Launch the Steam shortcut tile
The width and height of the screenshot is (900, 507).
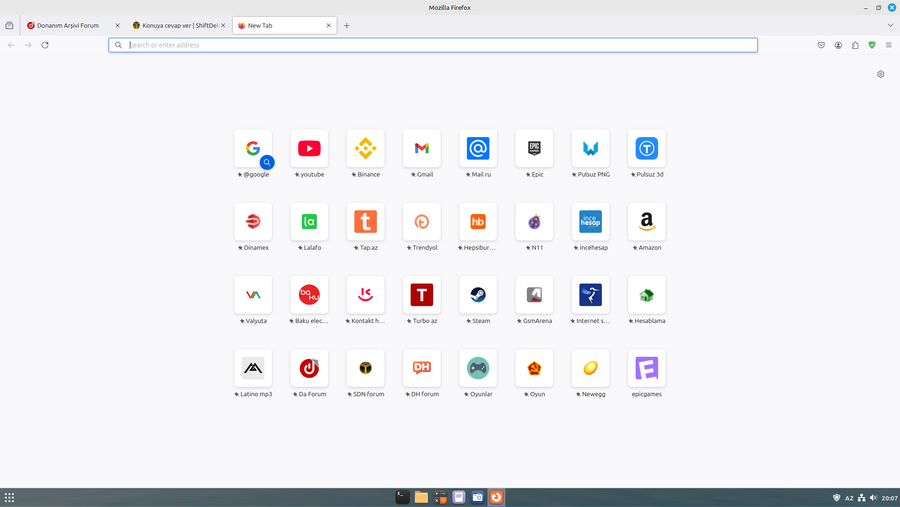click(x=478, y=295)
